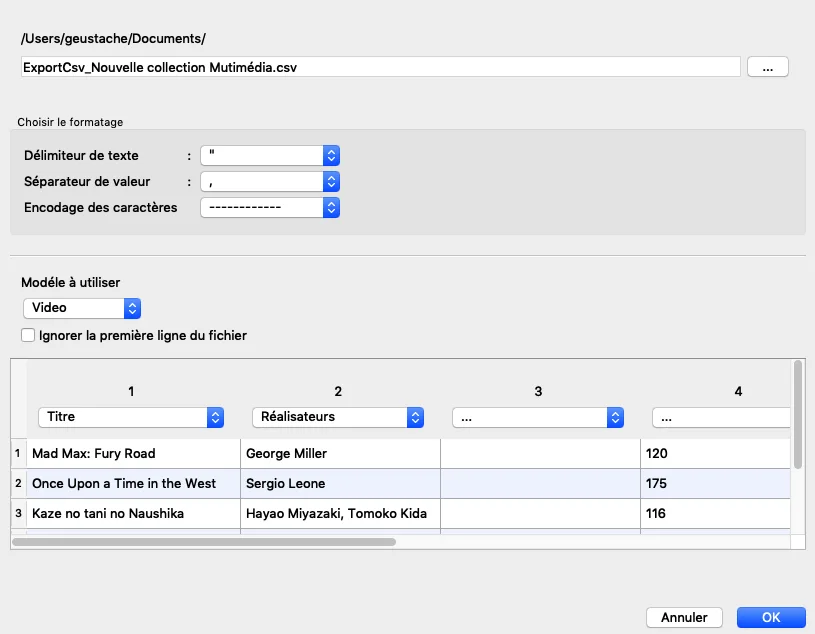Screen dimensions: 815x634
Task: Enable Ignorer la première ligne du fichier
Action: [29, 335]
